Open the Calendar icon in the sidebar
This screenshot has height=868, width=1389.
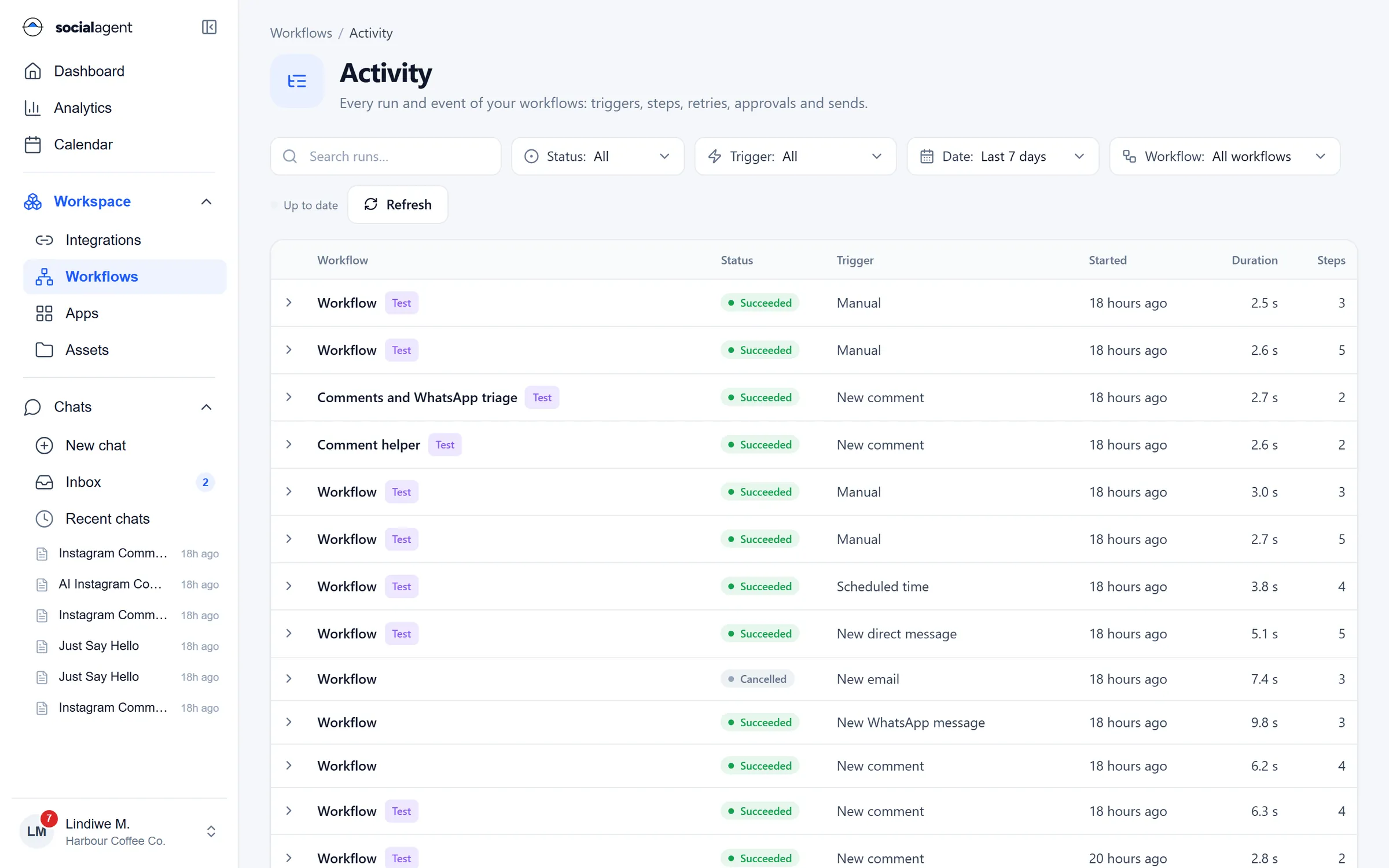click(x=33, y=144)
